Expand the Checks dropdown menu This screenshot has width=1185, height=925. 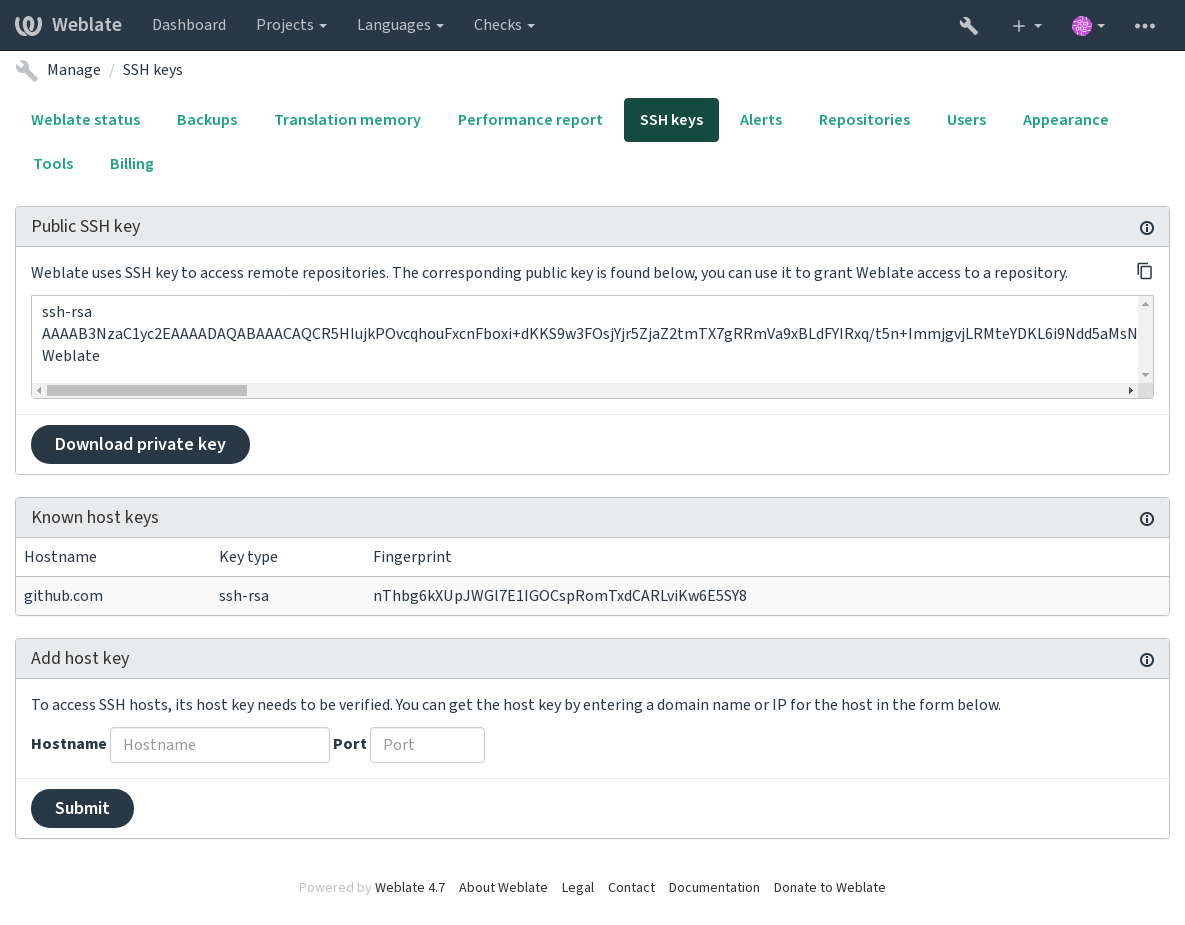[x=504, y=25]
